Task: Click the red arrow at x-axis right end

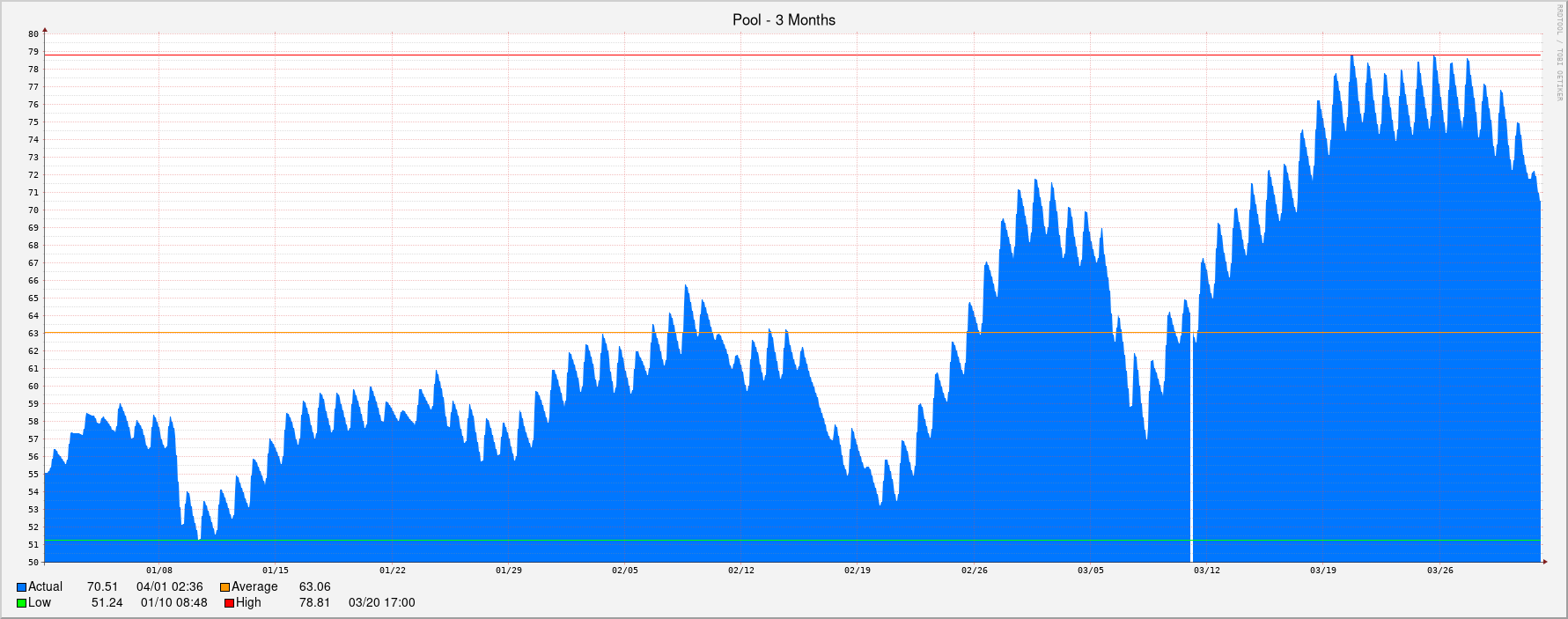Action: [1544, 561]
